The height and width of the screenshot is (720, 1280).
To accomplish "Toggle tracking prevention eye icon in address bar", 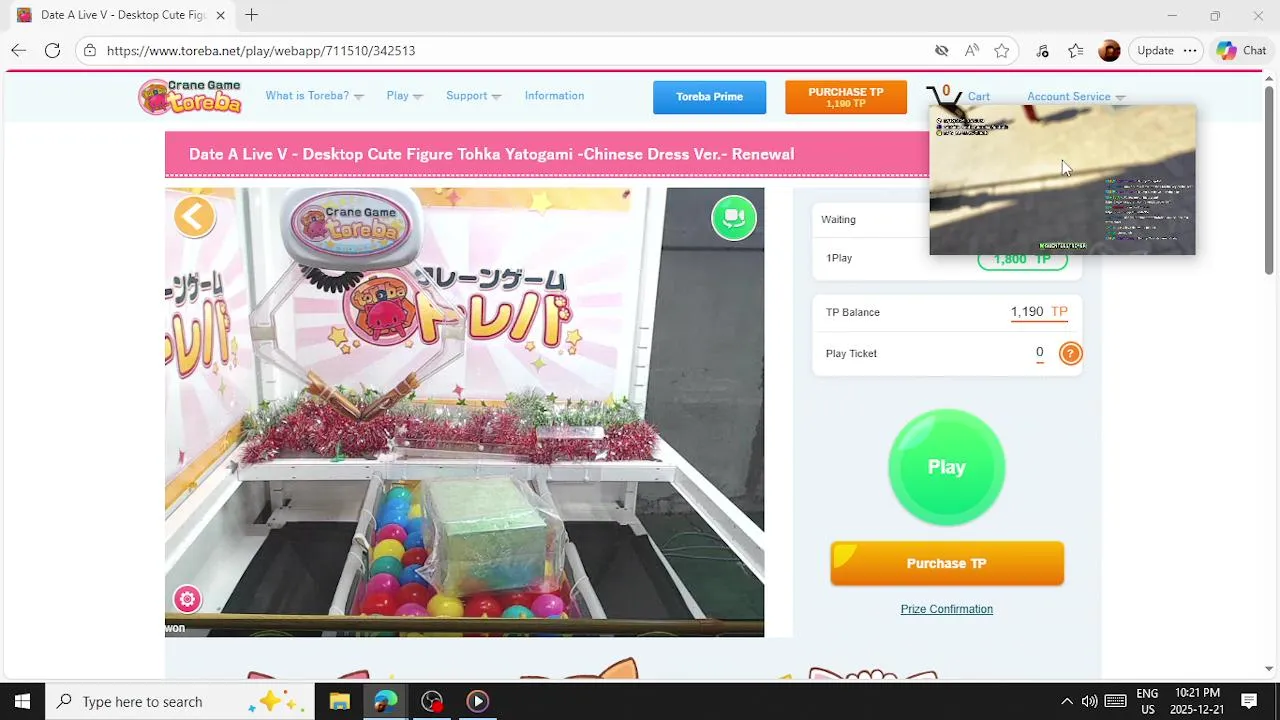I will [941, 50].
